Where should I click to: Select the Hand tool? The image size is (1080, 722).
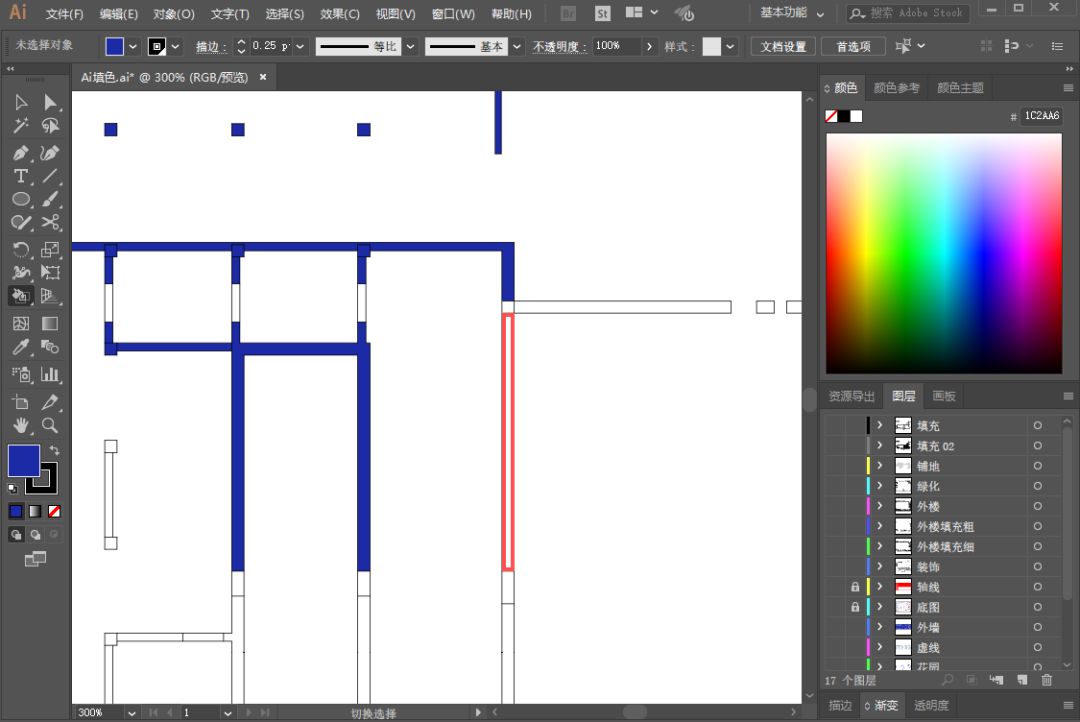[21, 425]
